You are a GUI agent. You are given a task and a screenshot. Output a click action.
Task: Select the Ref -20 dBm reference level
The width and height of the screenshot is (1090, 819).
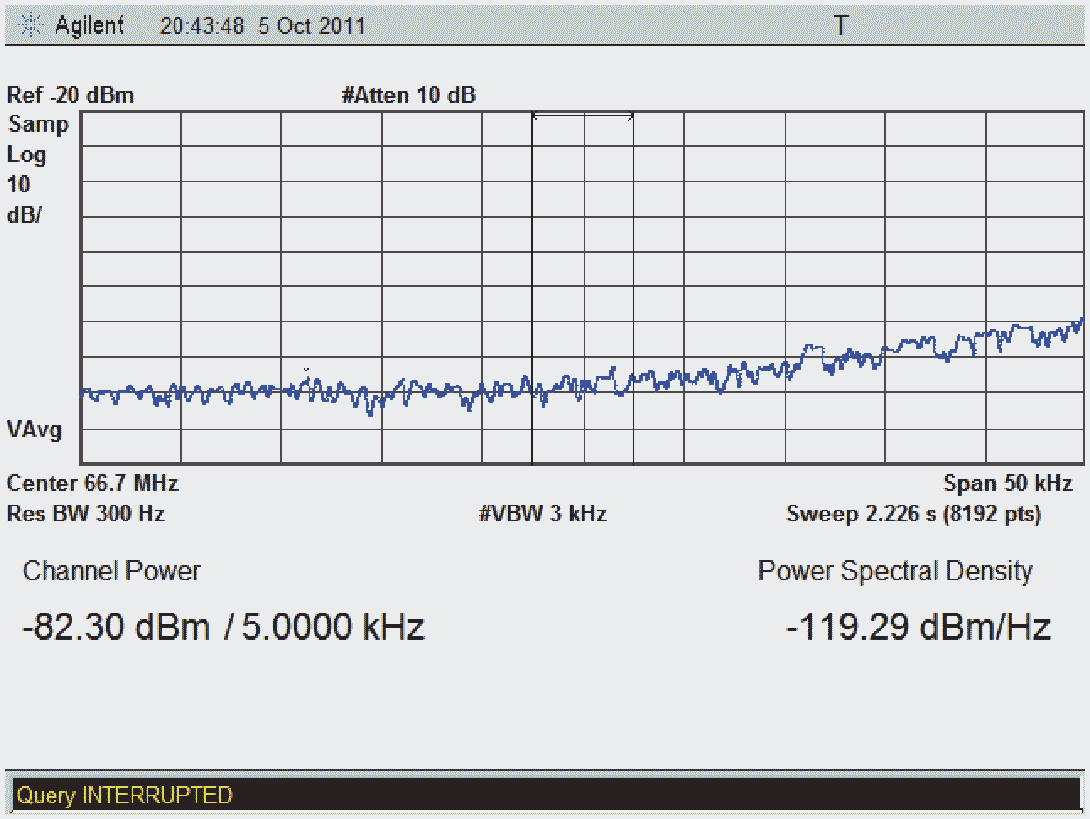70,96
